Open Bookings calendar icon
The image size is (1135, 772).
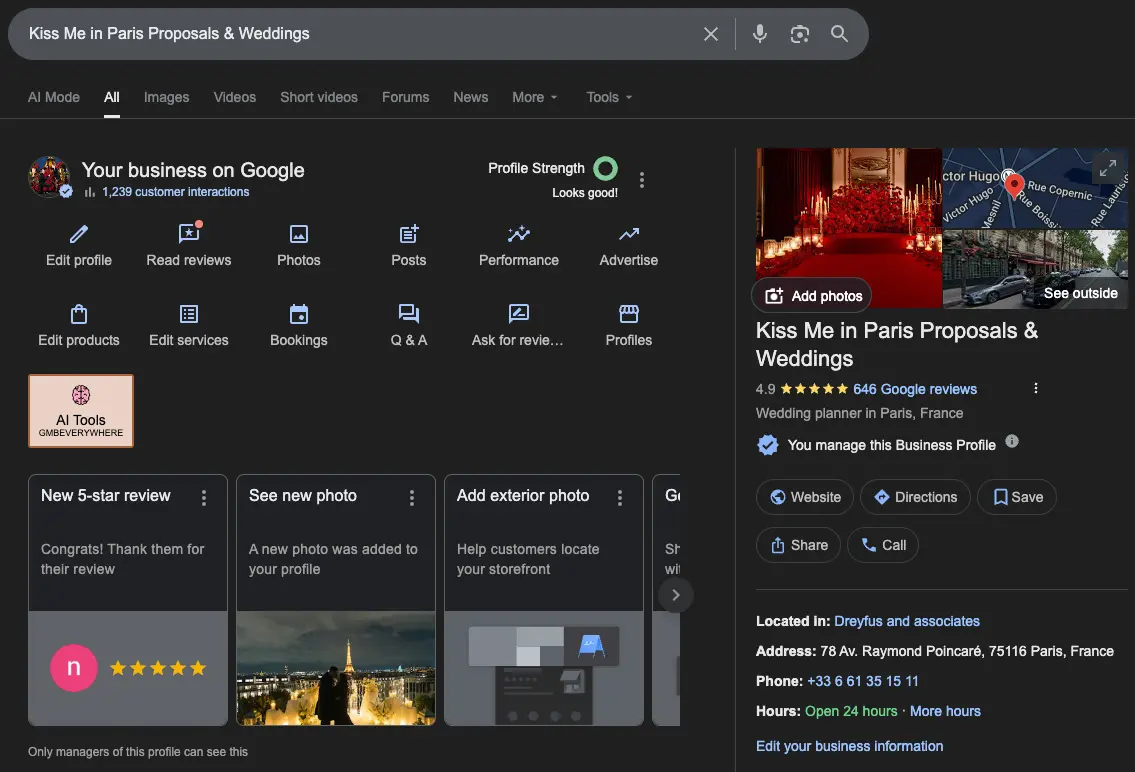click(298, 313)
